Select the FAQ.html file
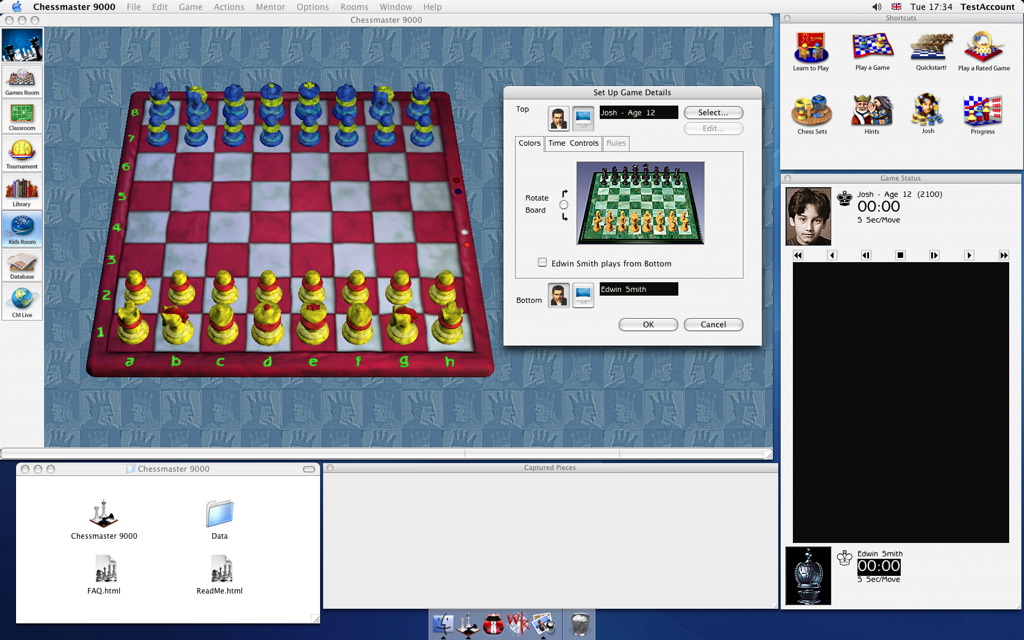 (104, 575)
